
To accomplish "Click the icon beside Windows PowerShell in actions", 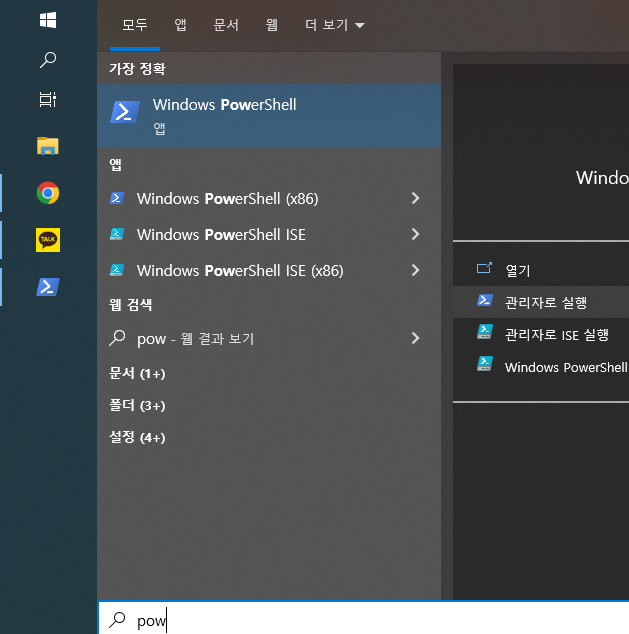I will pos(484,364).
